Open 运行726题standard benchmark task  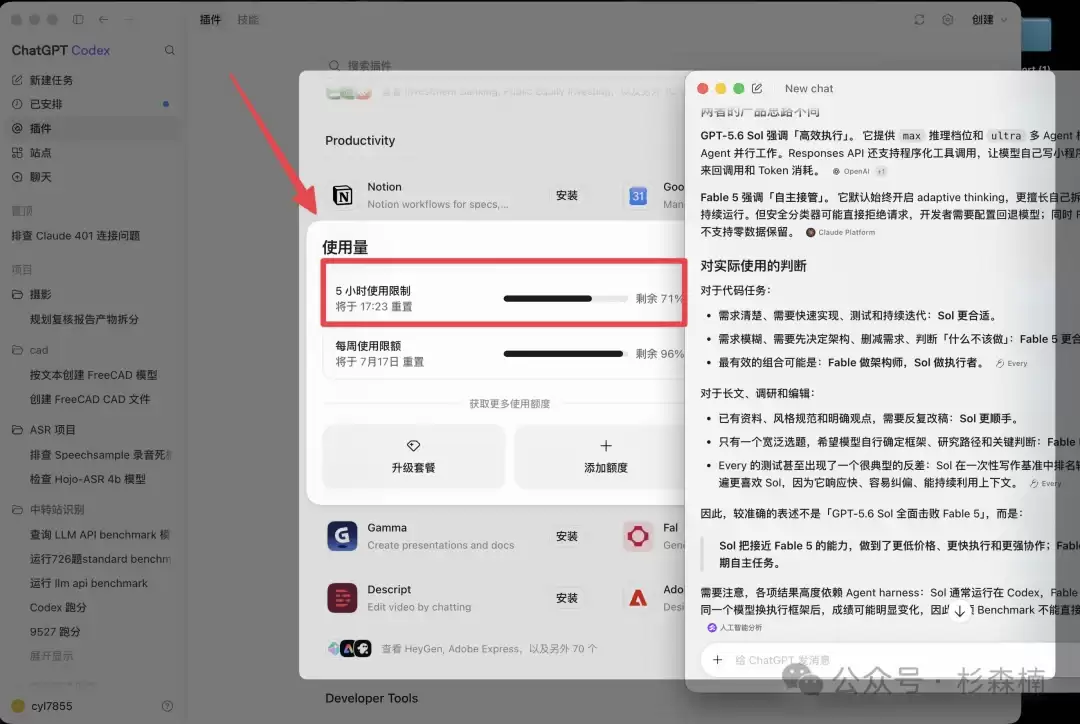tap(101, 559)
